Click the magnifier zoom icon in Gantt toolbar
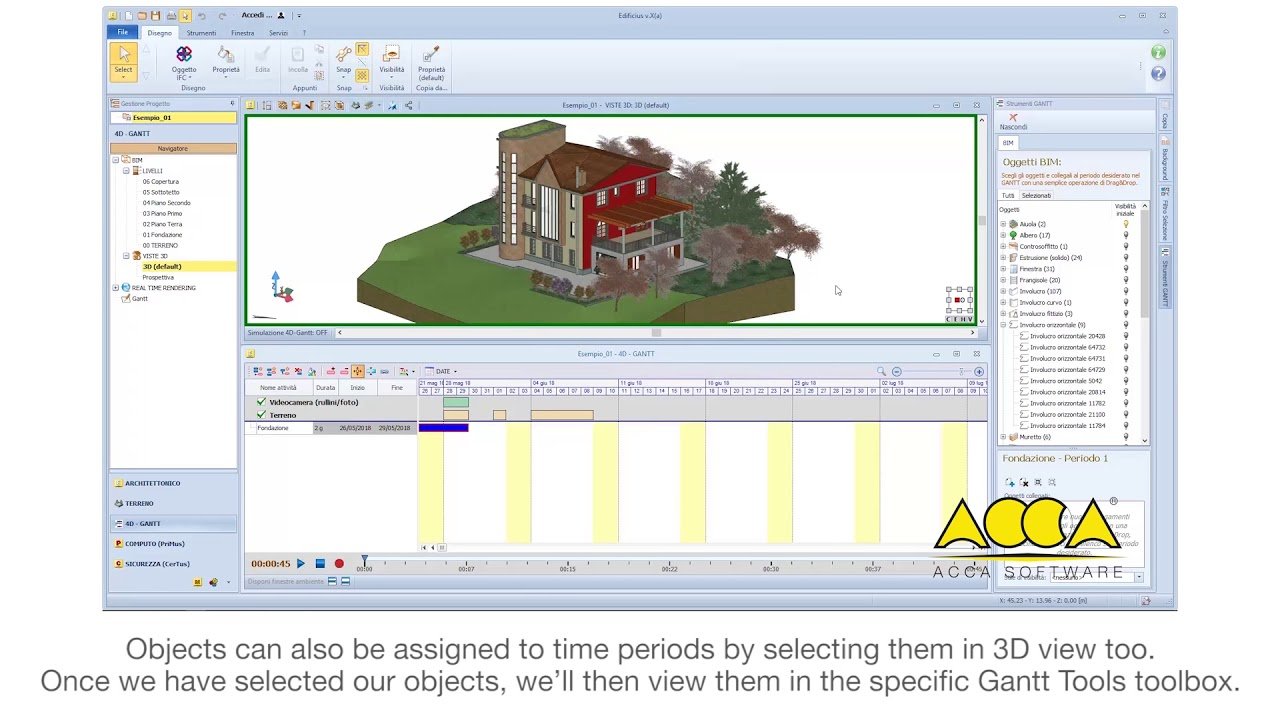 881,371
